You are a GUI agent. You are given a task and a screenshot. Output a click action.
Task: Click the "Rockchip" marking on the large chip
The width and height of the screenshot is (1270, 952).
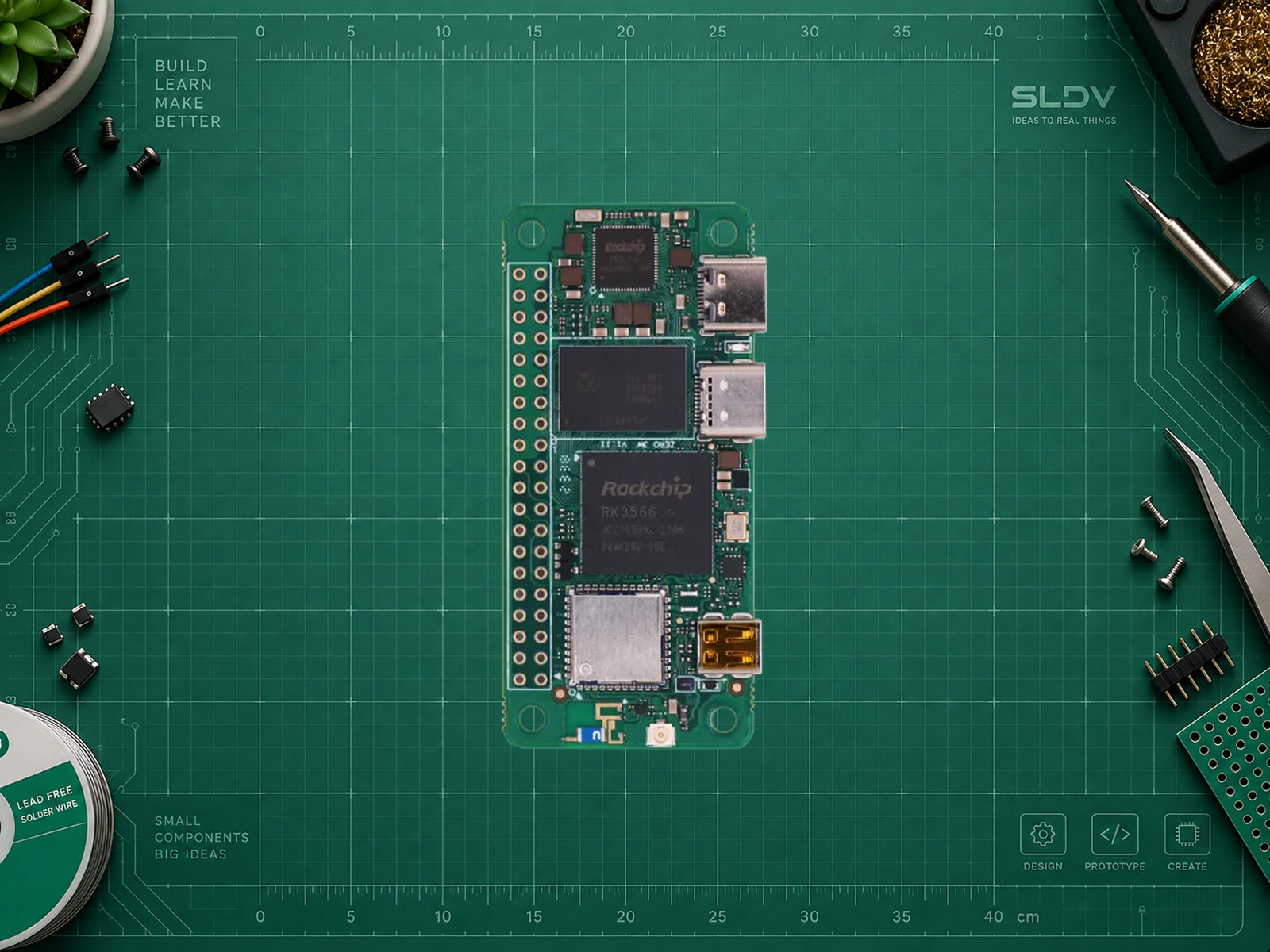click(645, 488)
